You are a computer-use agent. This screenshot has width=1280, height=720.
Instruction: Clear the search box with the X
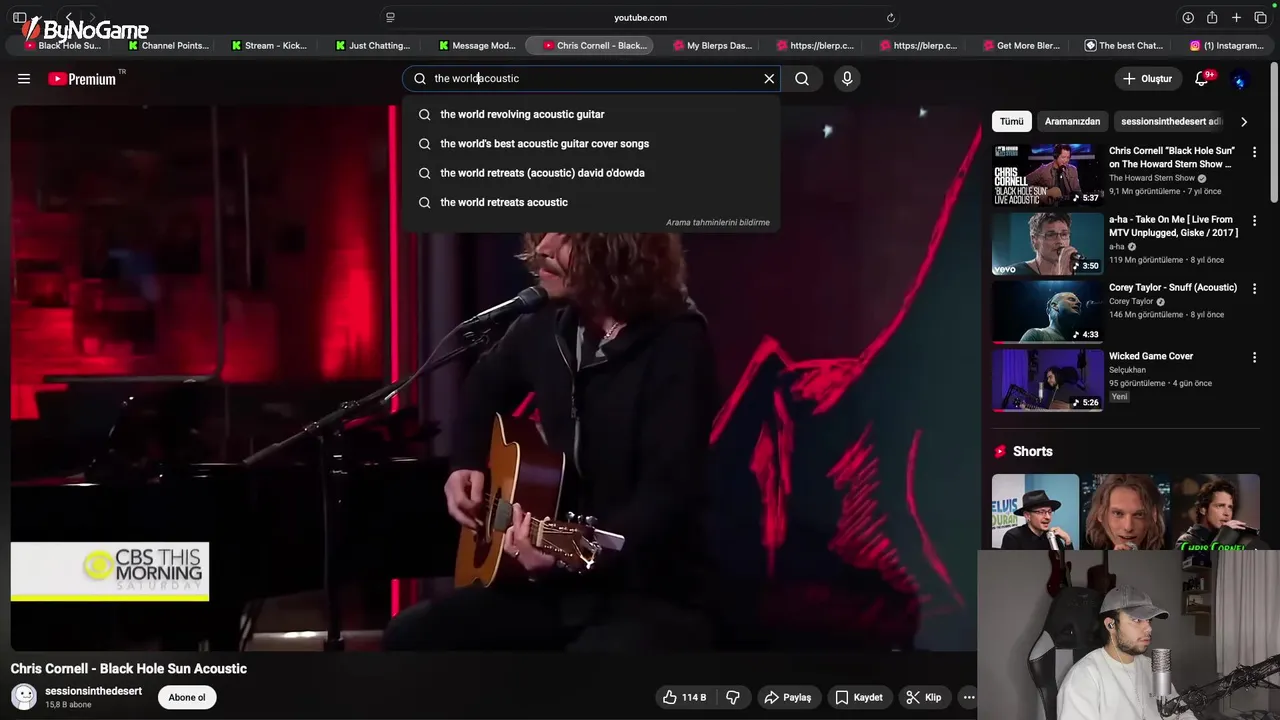[769, 78]
